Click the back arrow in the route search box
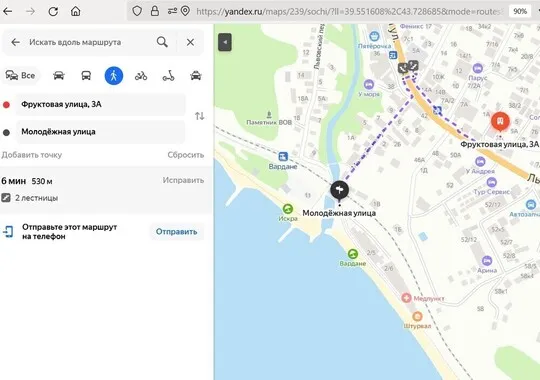 click(x=15, y=42)
